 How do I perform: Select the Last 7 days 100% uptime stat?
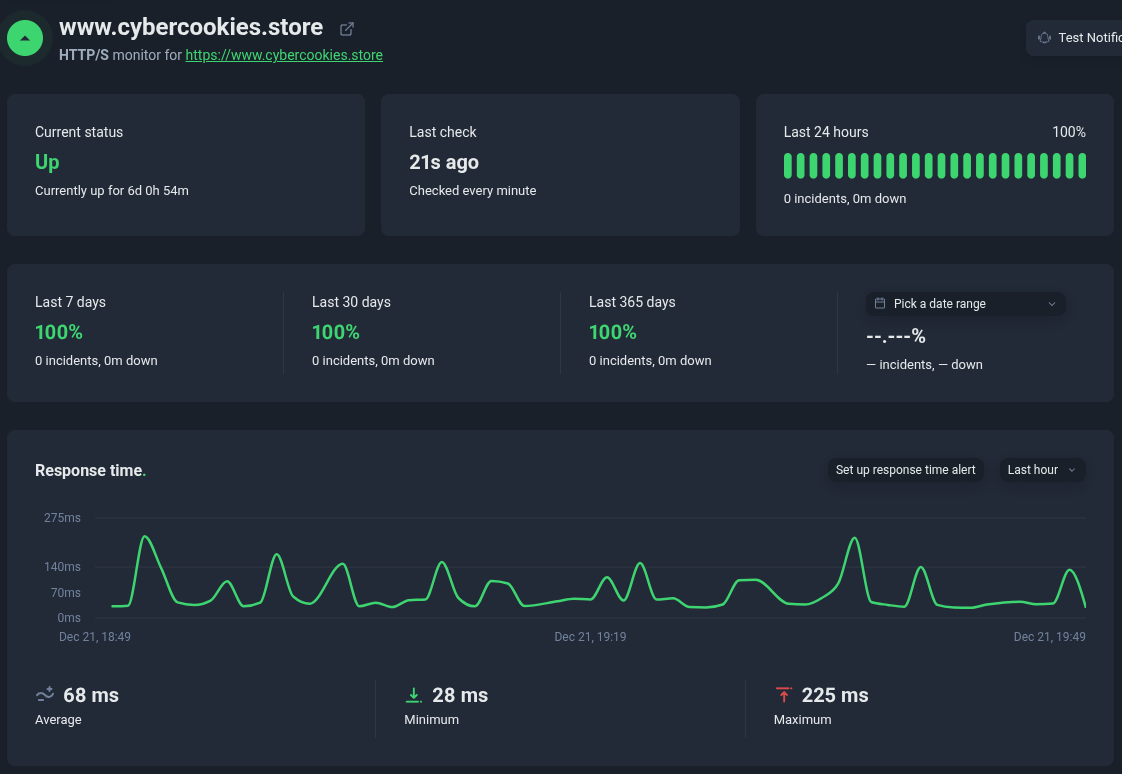[x=58, y=331]
